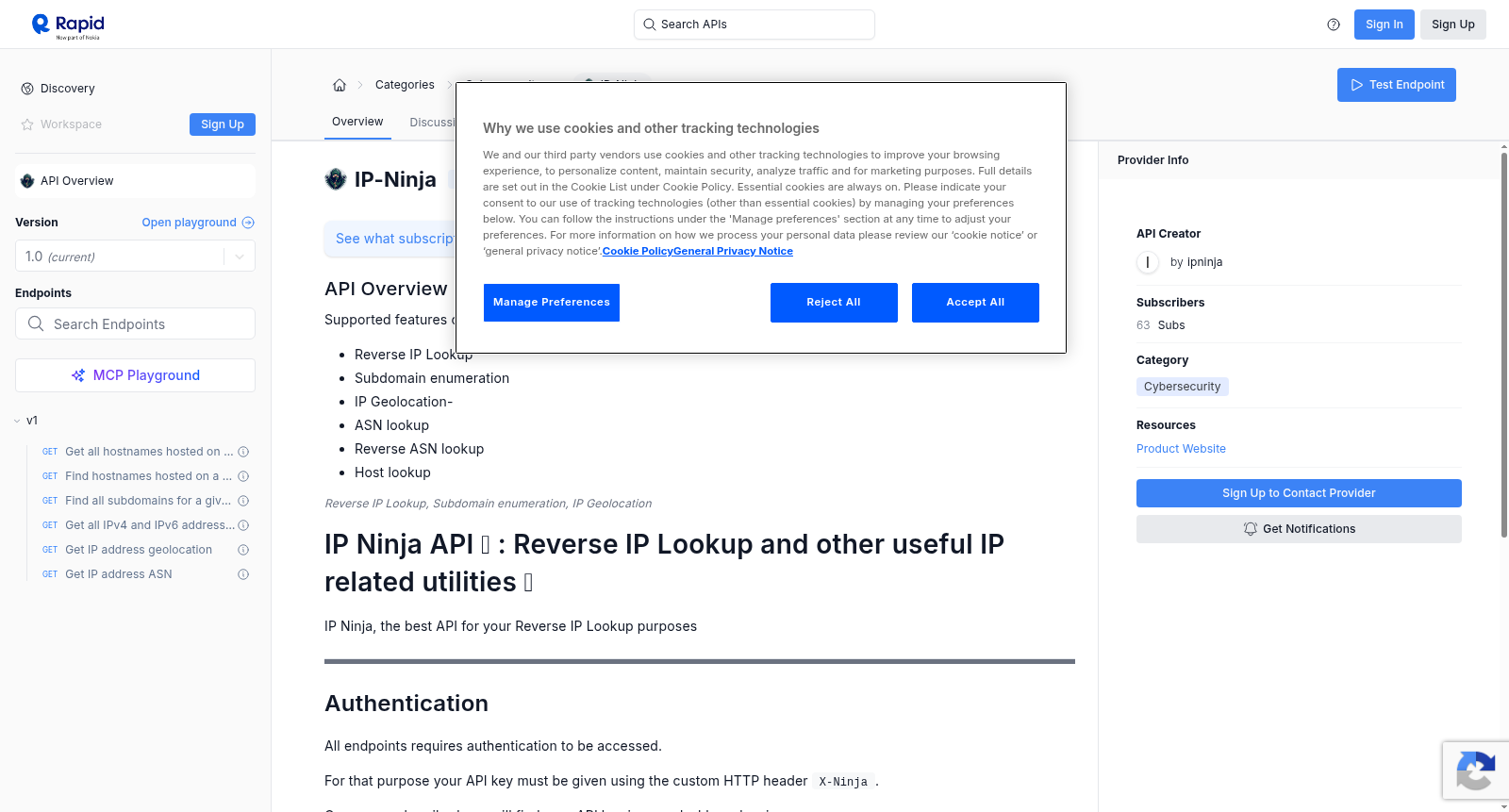Screen dimensions: 1509x812
Task: Switch to the Overview tab
Action: [357, 122]
